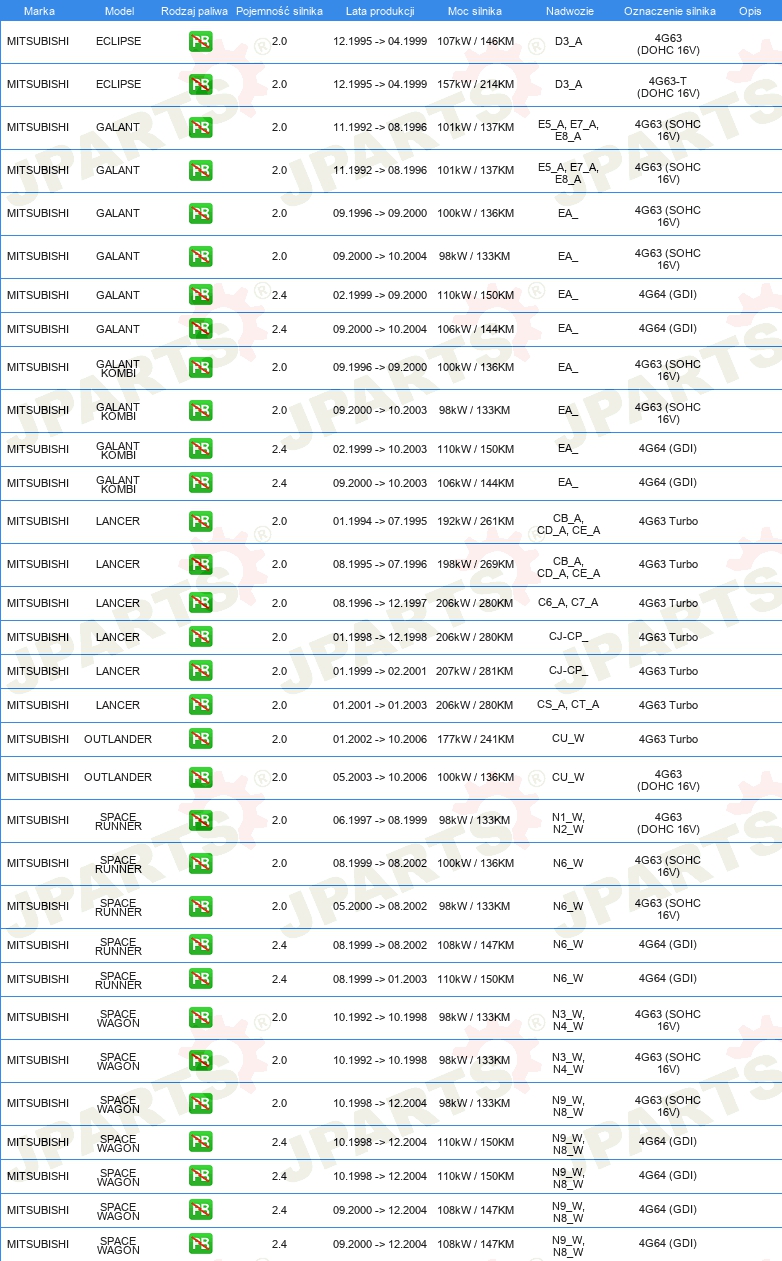Select body code N1_W, N2_W
The width and height of the screenshot is (782, 1261).
tap(568, 824)
